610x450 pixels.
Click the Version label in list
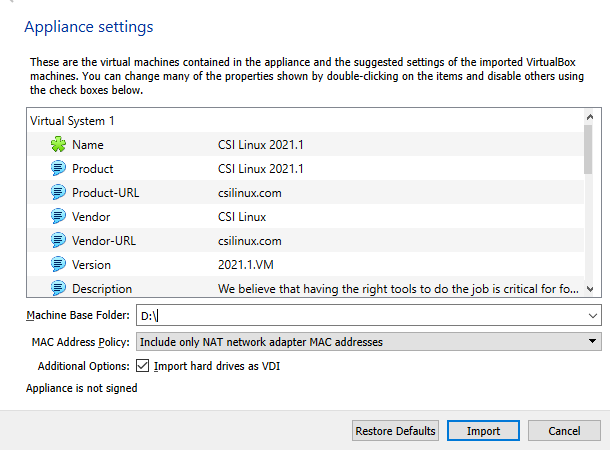click(91, 265)
